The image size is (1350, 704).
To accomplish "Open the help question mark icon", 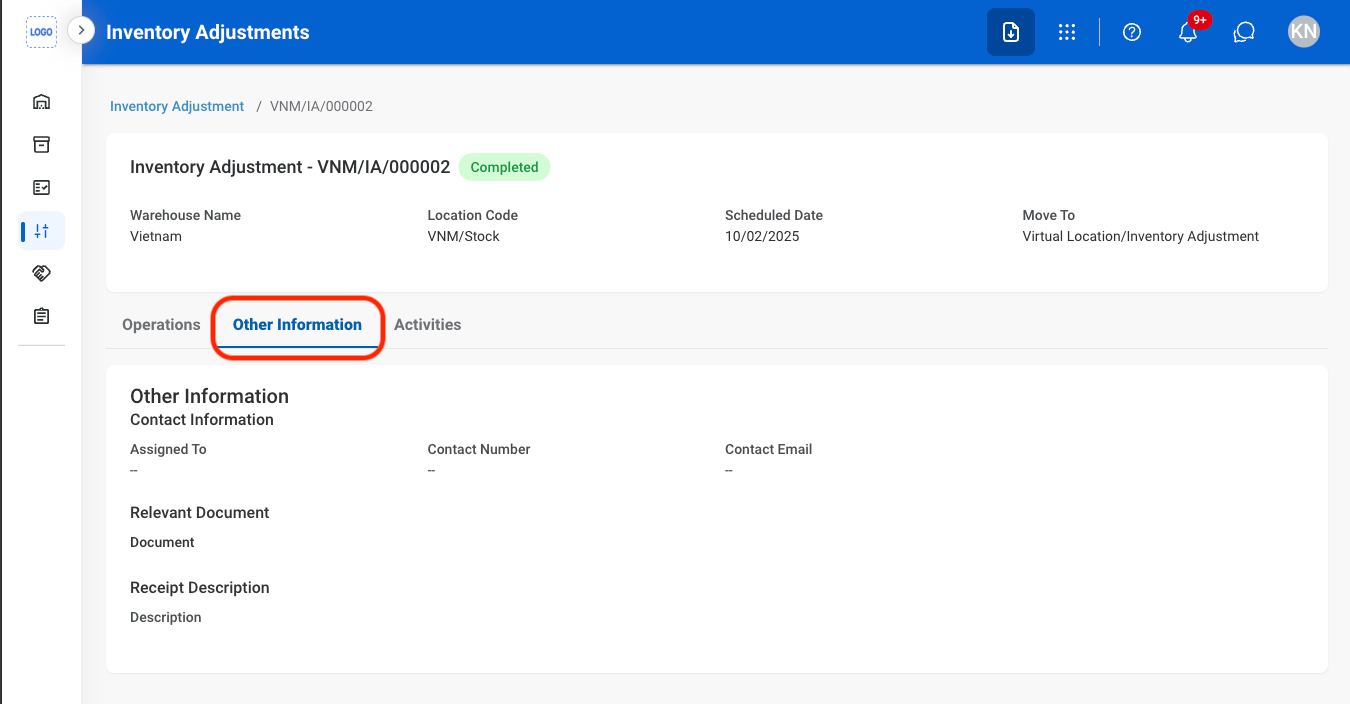I will [x=1132, y=32].
